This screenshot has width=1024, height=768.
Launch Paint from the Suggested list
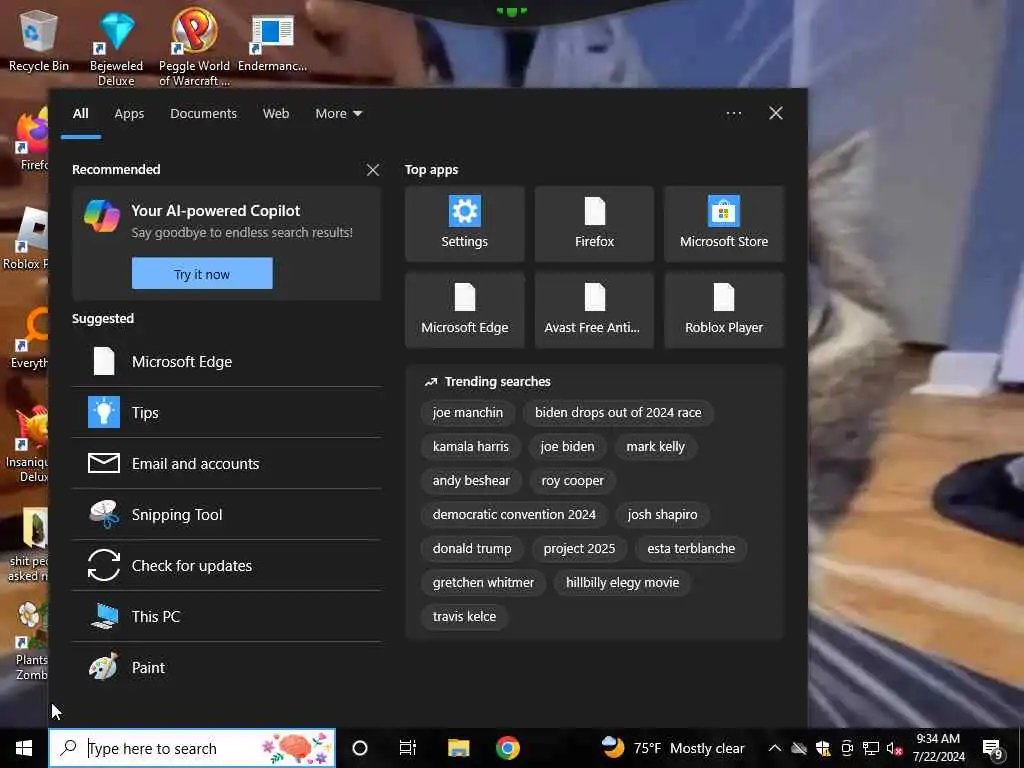[x=226, y=667]
